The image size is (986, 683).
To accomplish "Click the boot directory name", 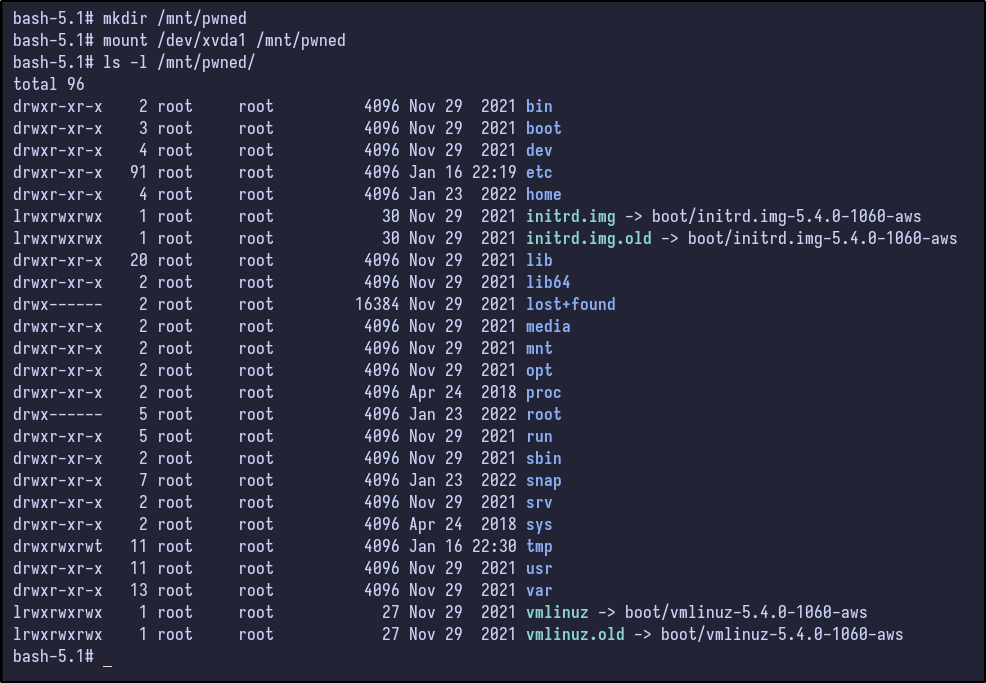I will pyautogui.click(x=543, y=128).
